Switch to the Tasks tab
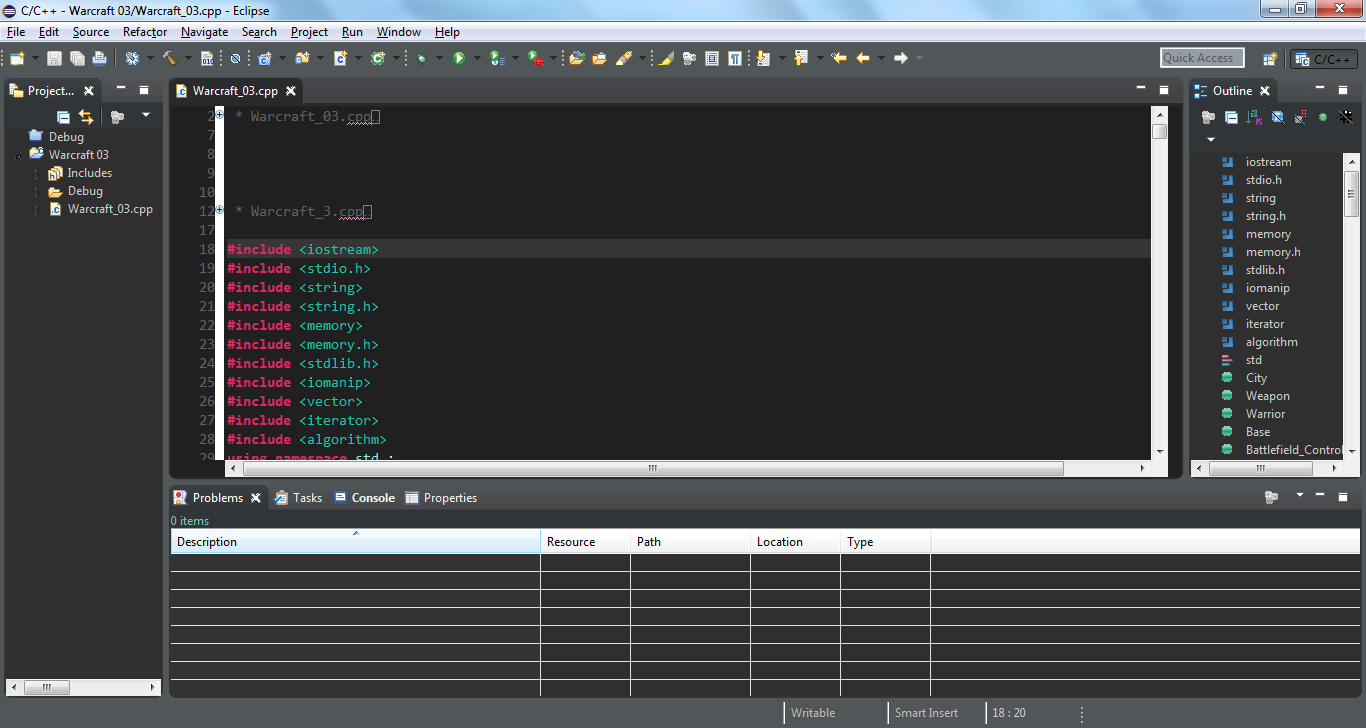Screen dimensions: 1366x728 pyautogui.click(x=298, y=497)
